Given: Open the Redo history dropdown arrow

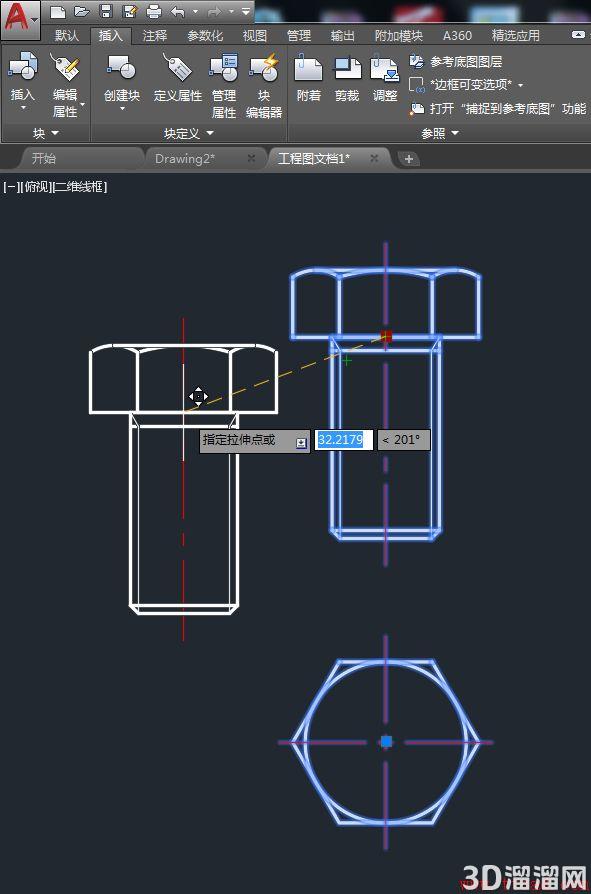Looking at the screenshot, I should pyautogui.click(x=231, y=11).
